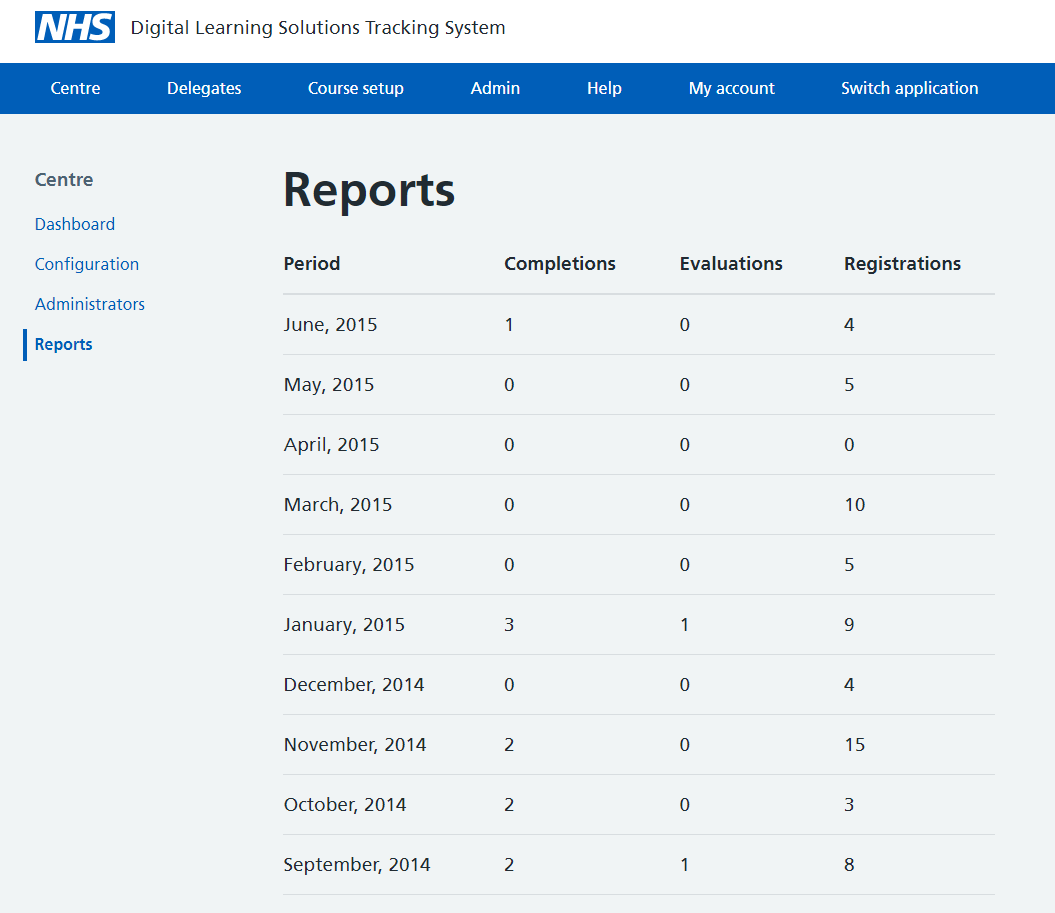The width and height of the screenshot is (1055, 913).
Task: Select the Reports sidebar link
Action: (x=63, y=344)
